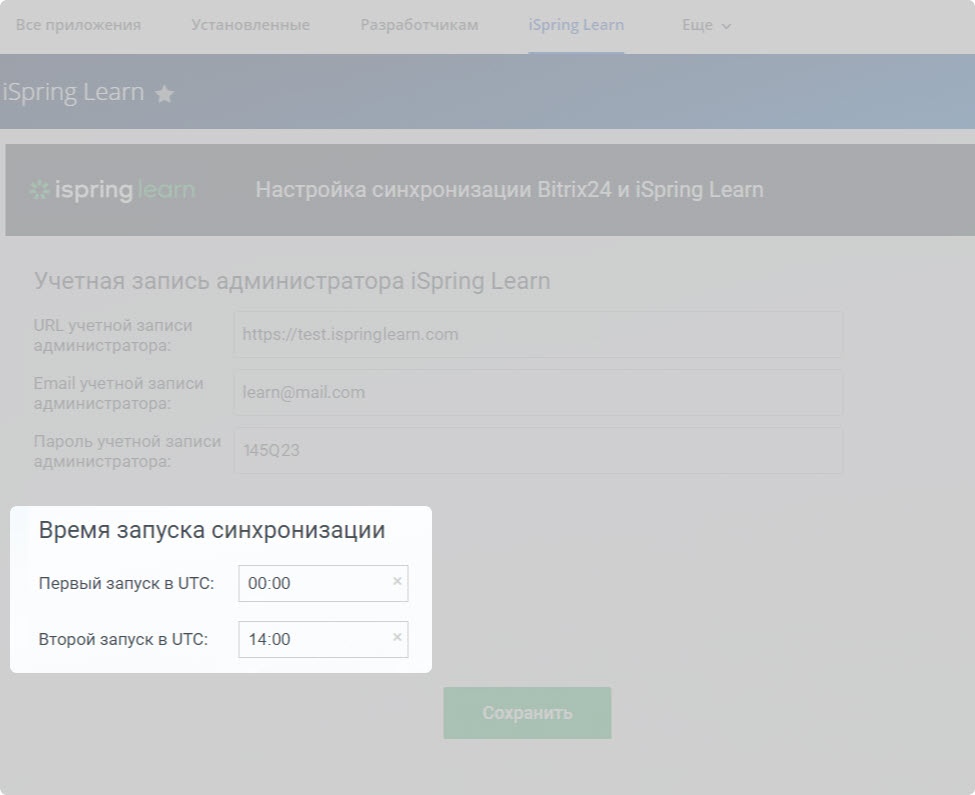The height and width of the screenshot is (795, 975).
Task: Click the Настройка синхронизации Bitrix24 heading
Action: tap(509, 190)
